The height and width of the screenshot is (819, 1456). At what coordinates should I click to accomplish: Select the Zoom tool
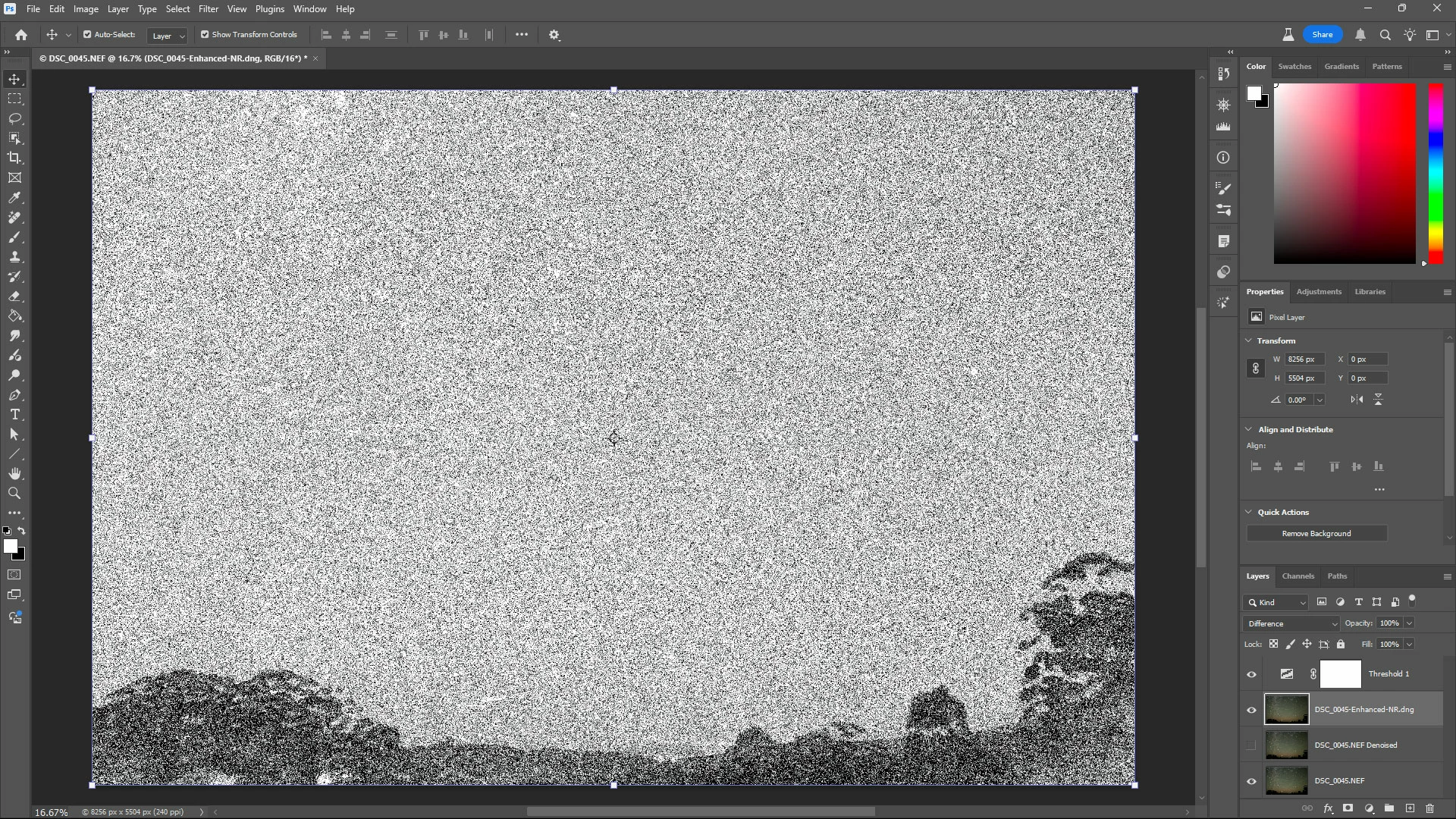(14, 494)
